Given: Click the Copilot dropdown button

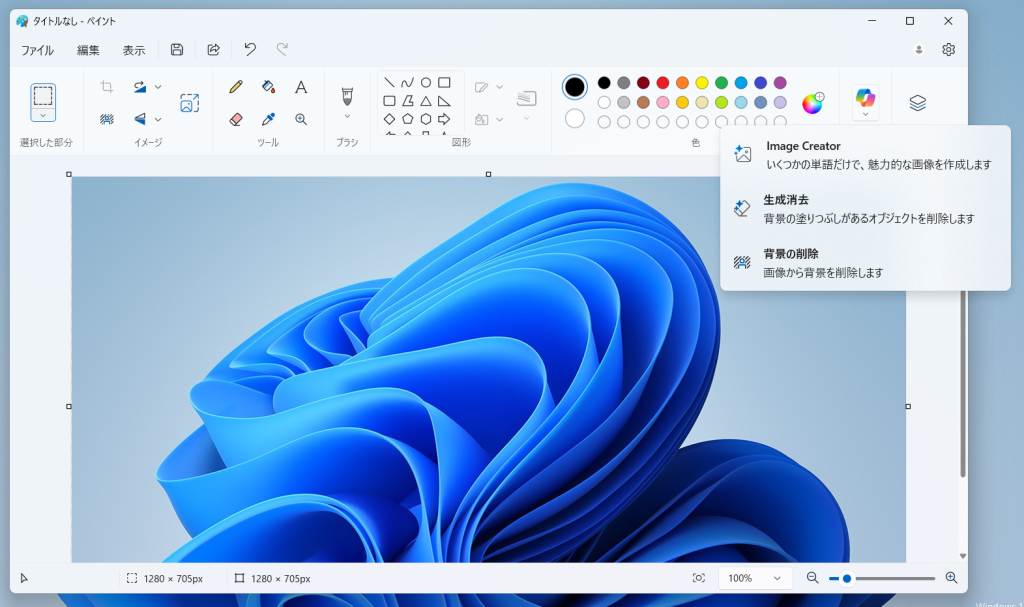Looking at the screenshot, I should [865, 103].
